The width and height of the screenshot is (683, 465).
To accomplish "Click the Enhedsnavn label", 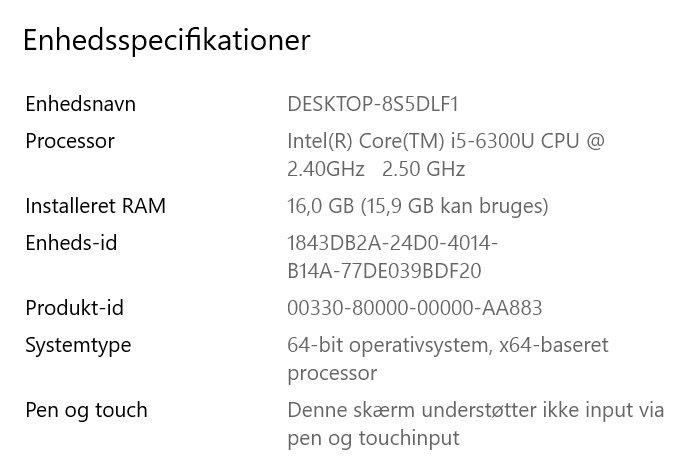I will (x=80, y=104).
